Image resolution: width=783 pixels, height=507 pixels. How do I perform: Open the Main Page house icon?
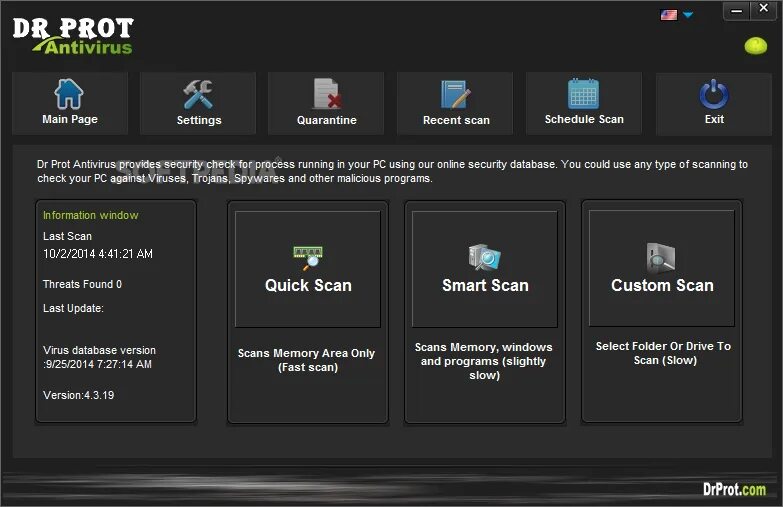(x=68, y=94)
